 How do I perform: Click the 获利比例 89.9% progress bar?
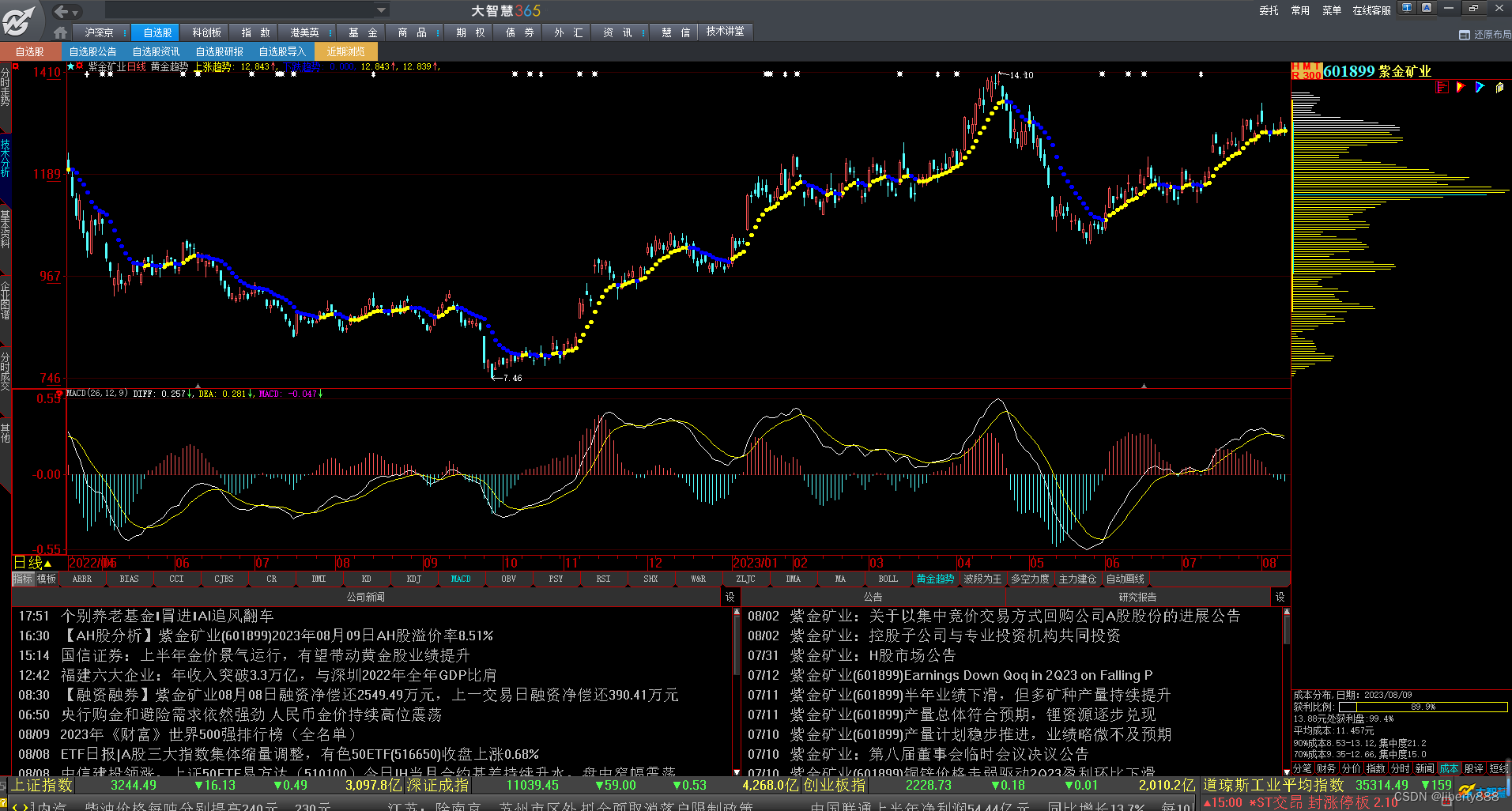[x=1422, y=707]
